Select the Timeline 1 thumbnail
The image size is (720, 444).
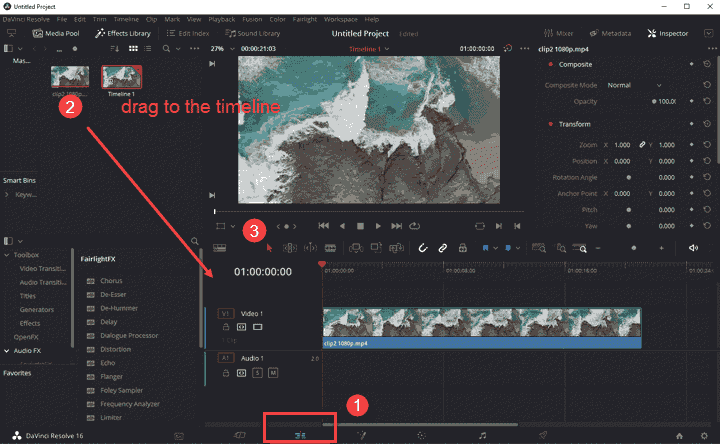click(122, 76)
